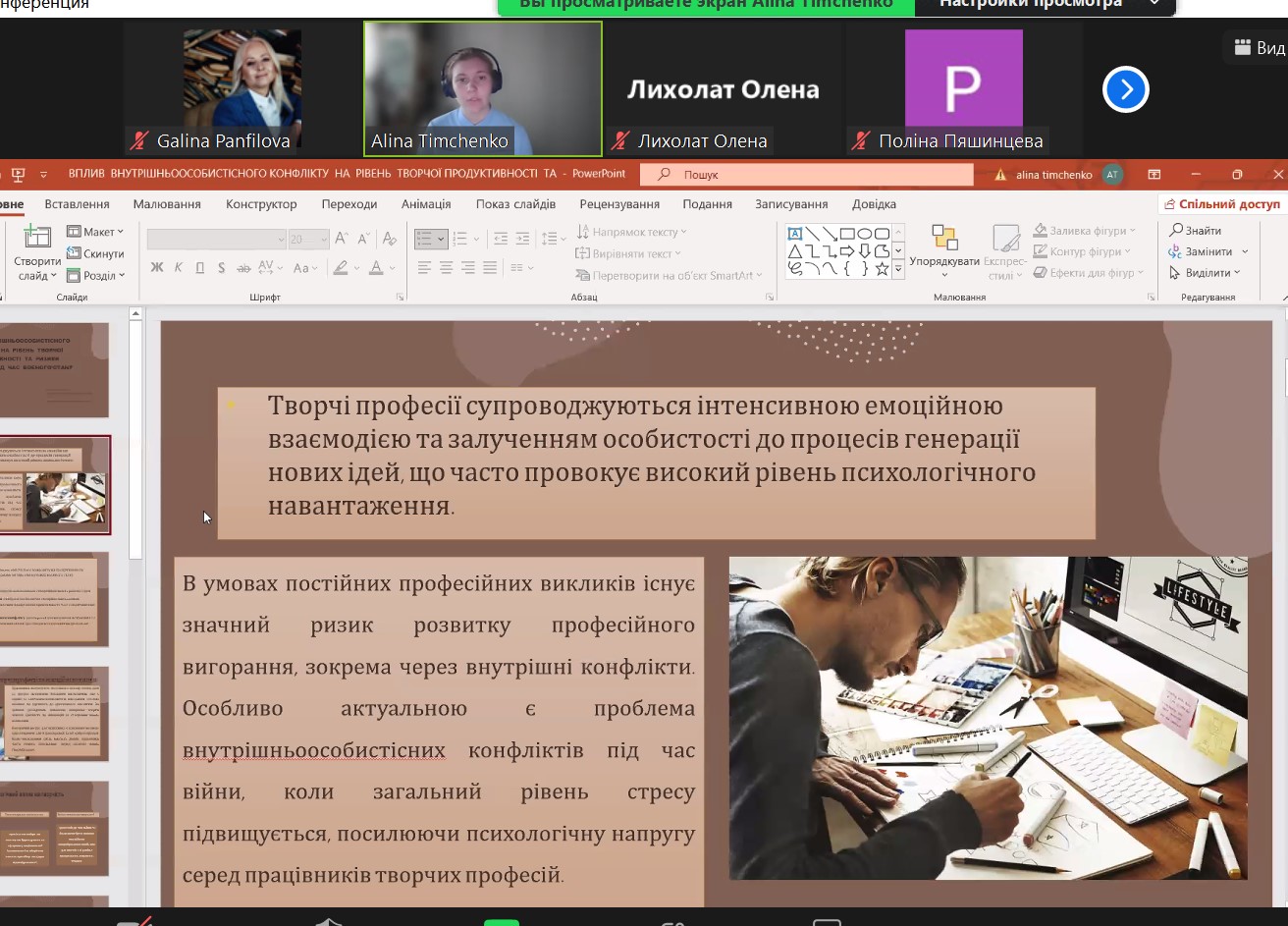Open the Упорядкувати arrange dropdown
The height and width of the screenshot is (926, 1288).
944,253
